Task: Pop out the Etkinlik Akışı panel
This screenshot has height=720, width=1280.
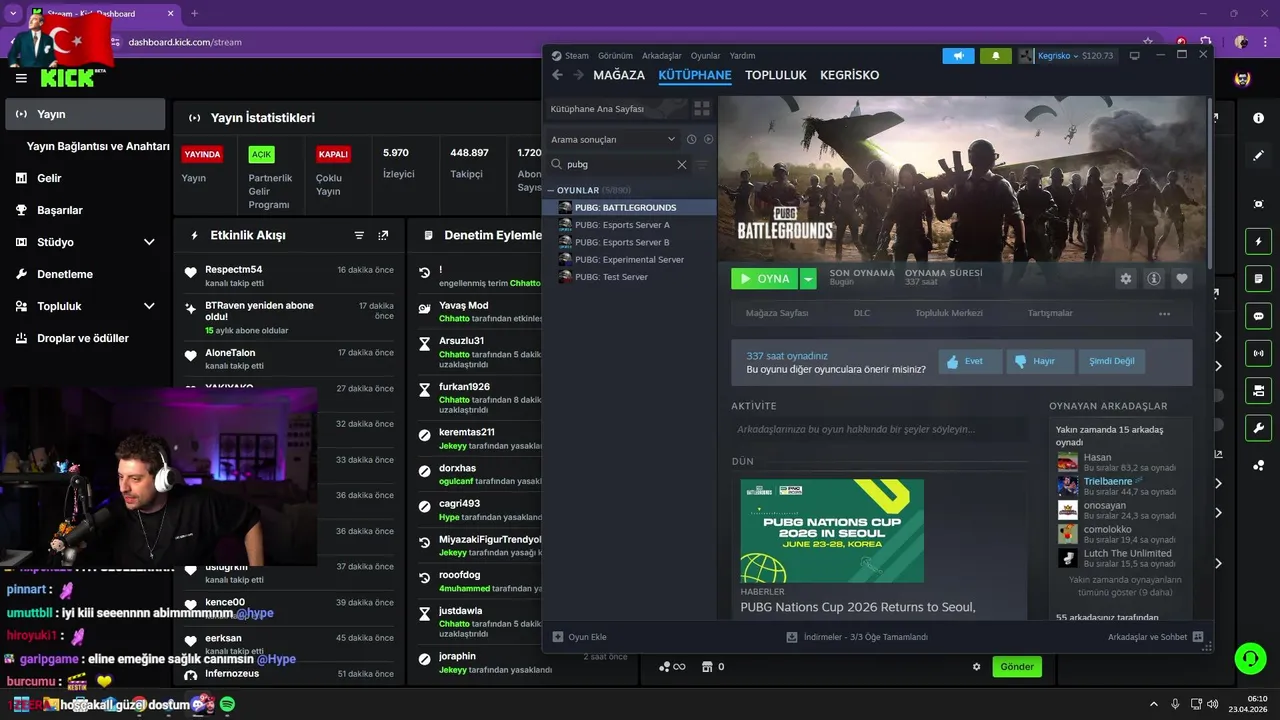Action: [x=383, y=235]
